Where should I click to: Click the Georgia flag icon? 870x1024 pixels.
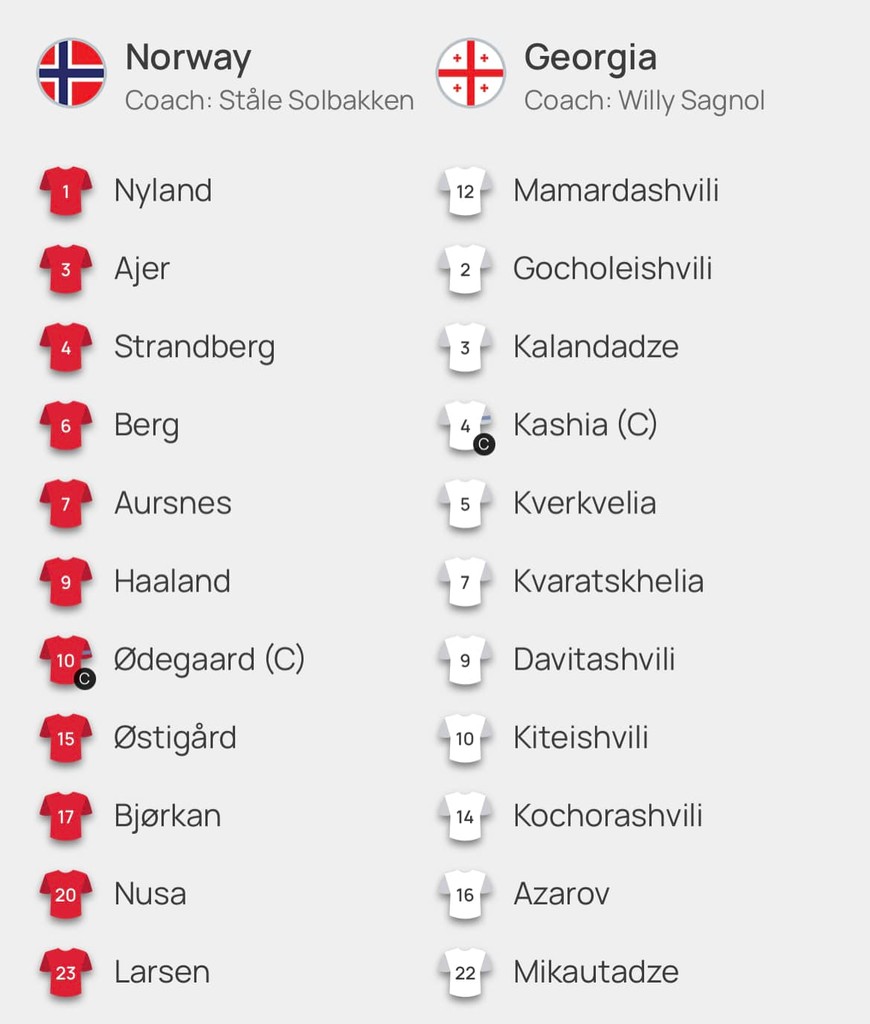point(470,72)
